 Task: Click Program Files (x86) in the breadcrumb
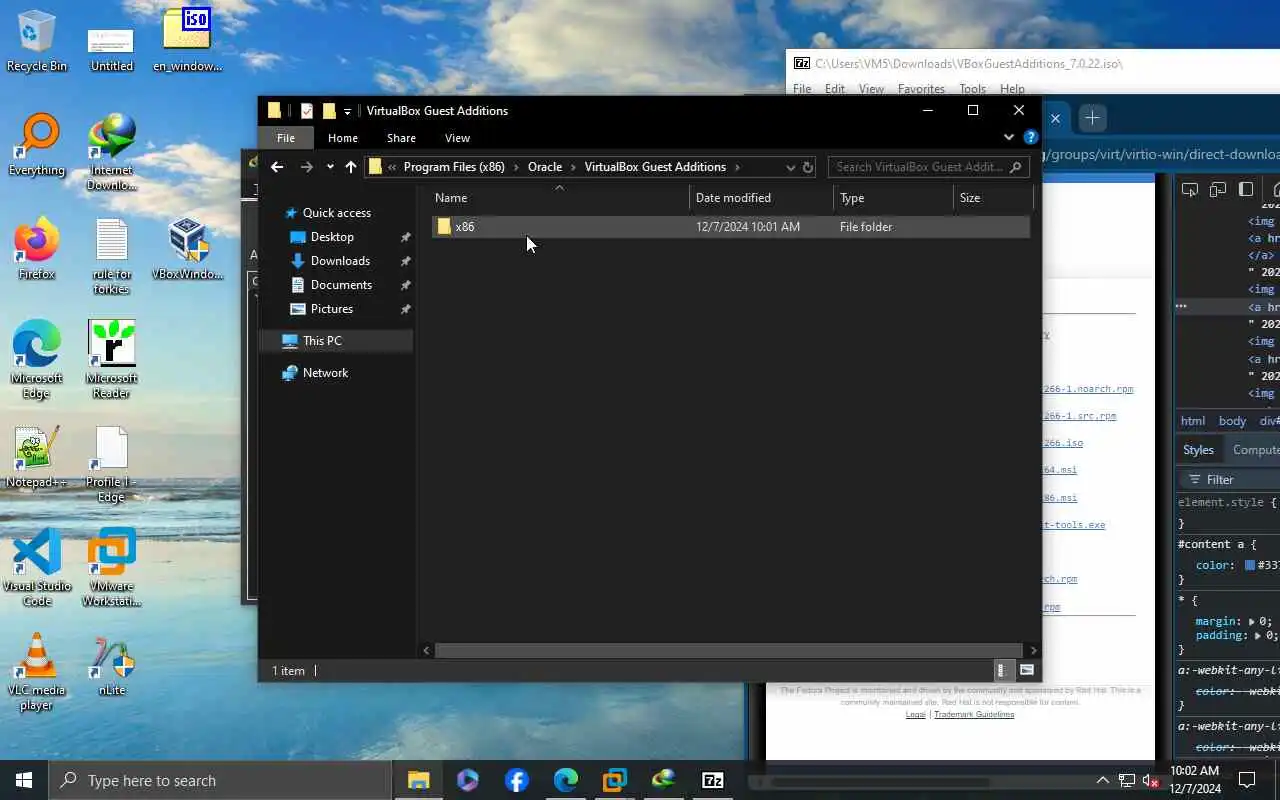pyautogui.click(x=454, y=167)
